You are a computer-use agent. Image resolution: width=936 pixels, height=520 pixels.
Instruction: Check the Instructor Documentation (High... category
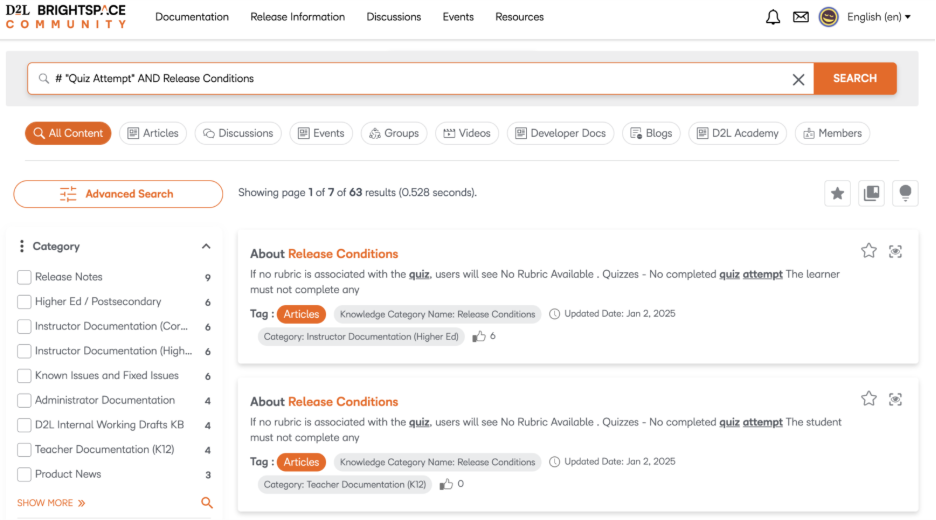(x=24, y=351)
